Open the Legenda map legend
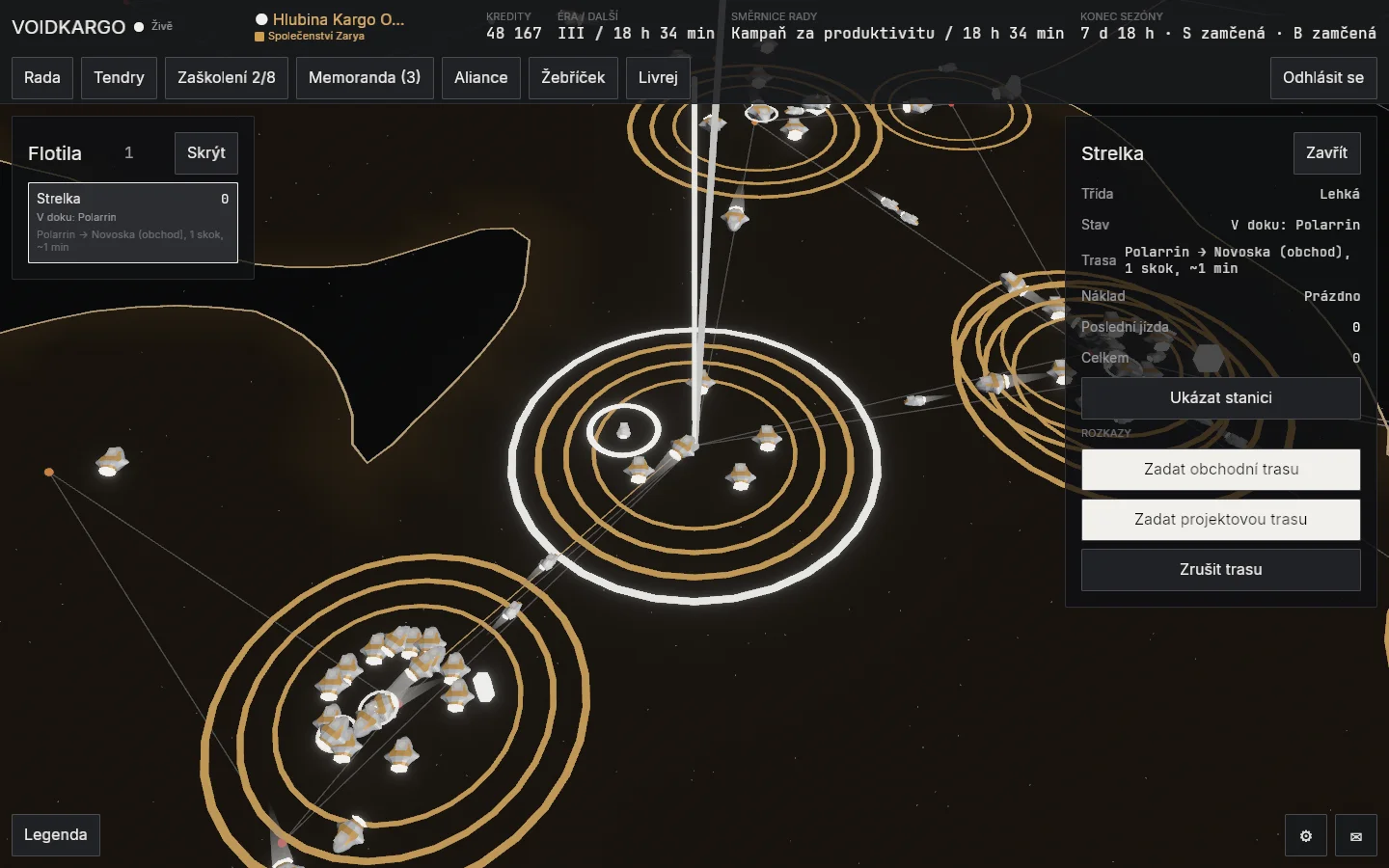1389x868 pixels. click(x=56, y=835)
